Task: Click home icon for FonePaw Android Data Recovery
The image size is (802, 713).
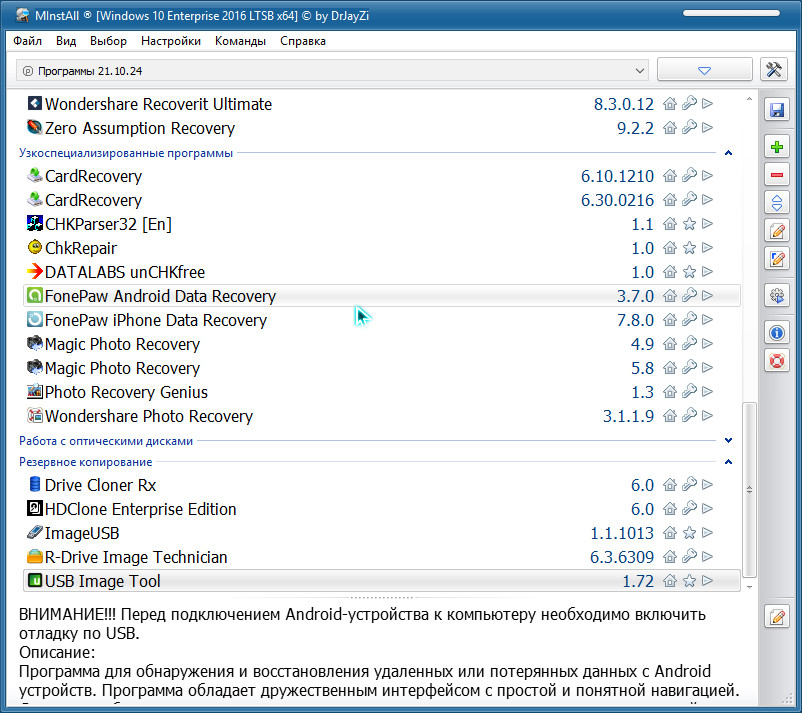Action: tap(670, 296)
